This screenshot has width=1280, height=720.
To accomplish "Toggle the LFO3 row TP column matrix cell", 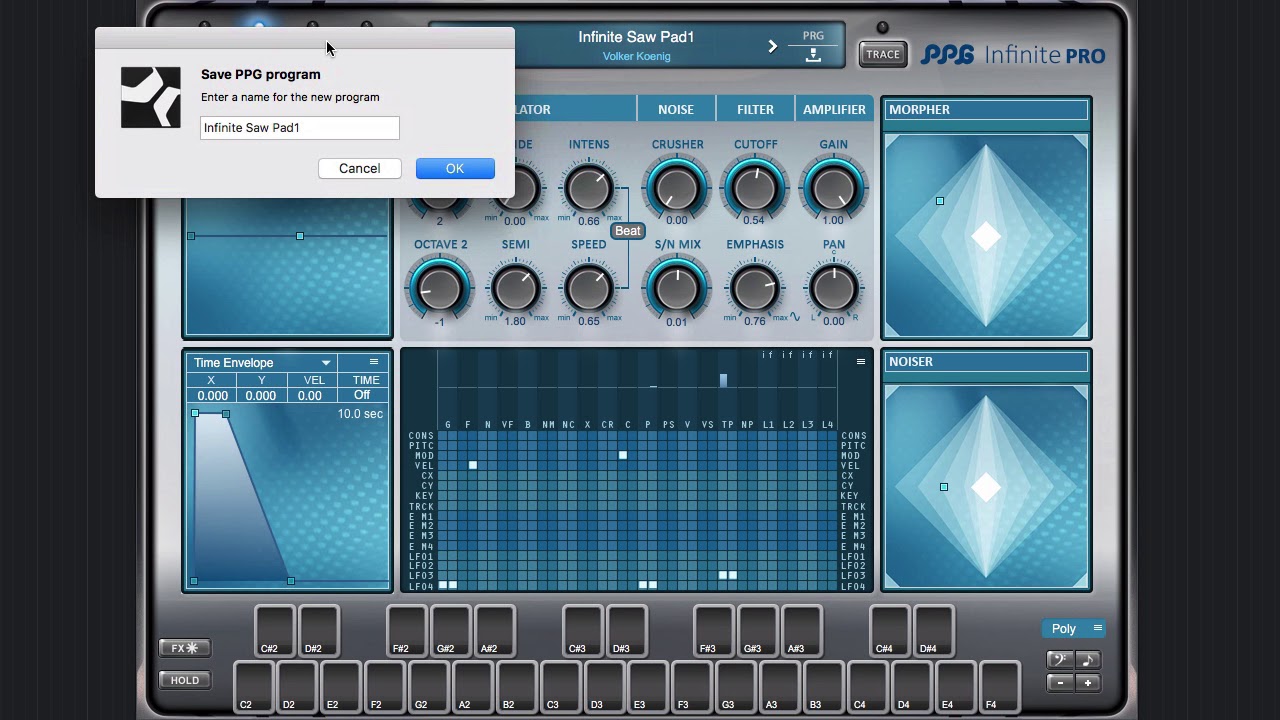I will pyautogui.click(x=723, y=575).
